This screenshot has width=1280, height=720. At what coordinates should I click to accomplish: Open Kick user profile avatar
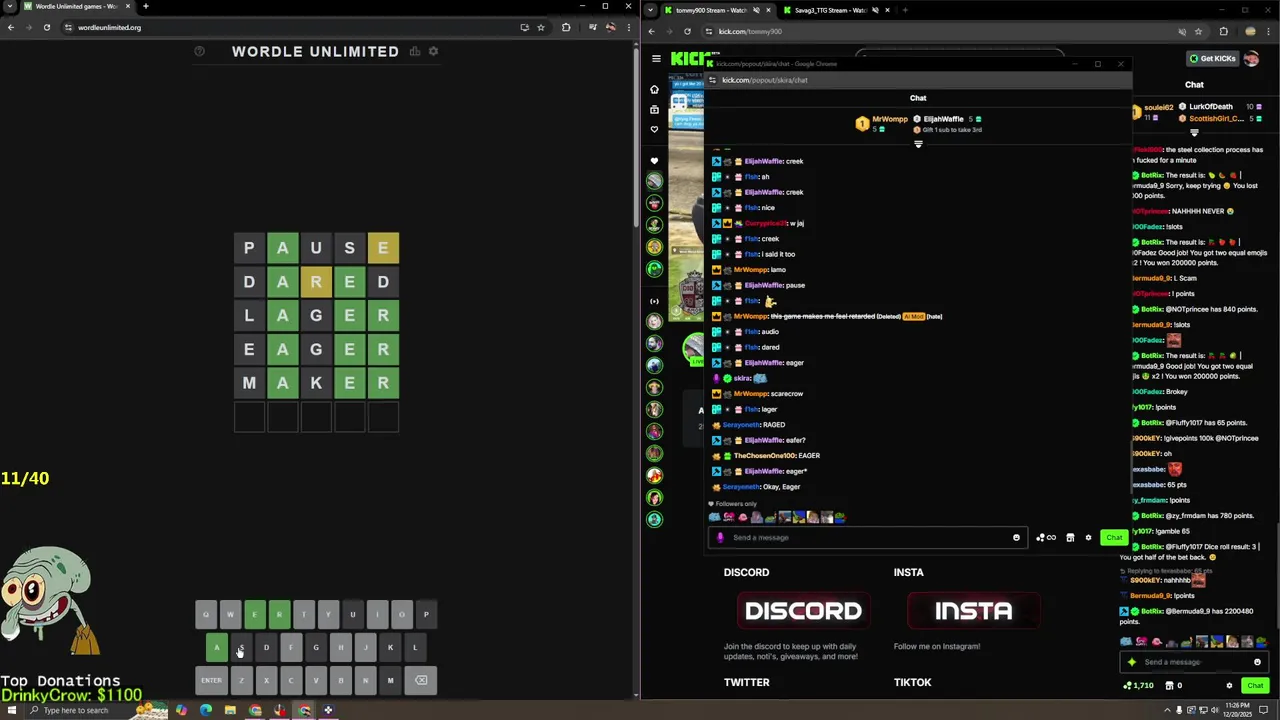pyautogui.click(x=1253, y=58)
